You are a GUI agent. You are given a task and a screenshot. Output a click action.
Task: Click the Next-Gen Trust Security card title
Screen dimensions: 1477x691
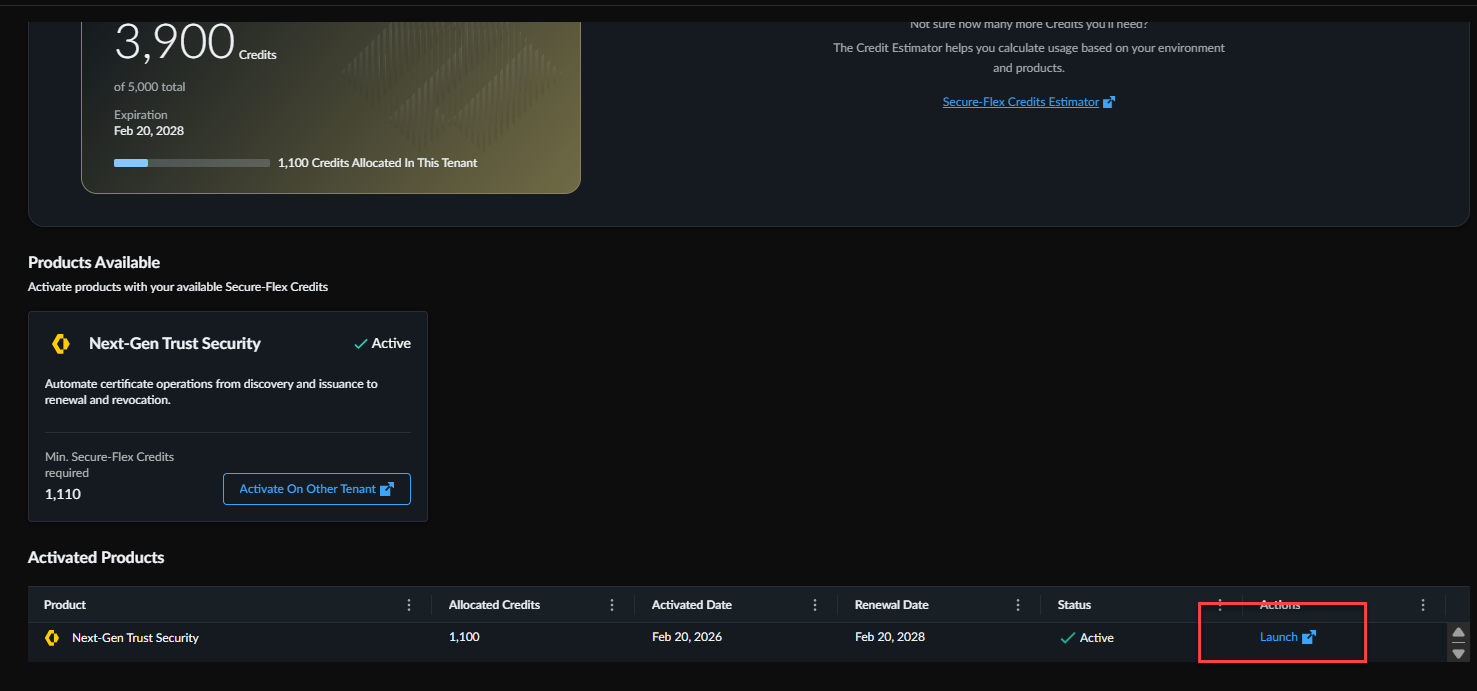coord(175,343)
